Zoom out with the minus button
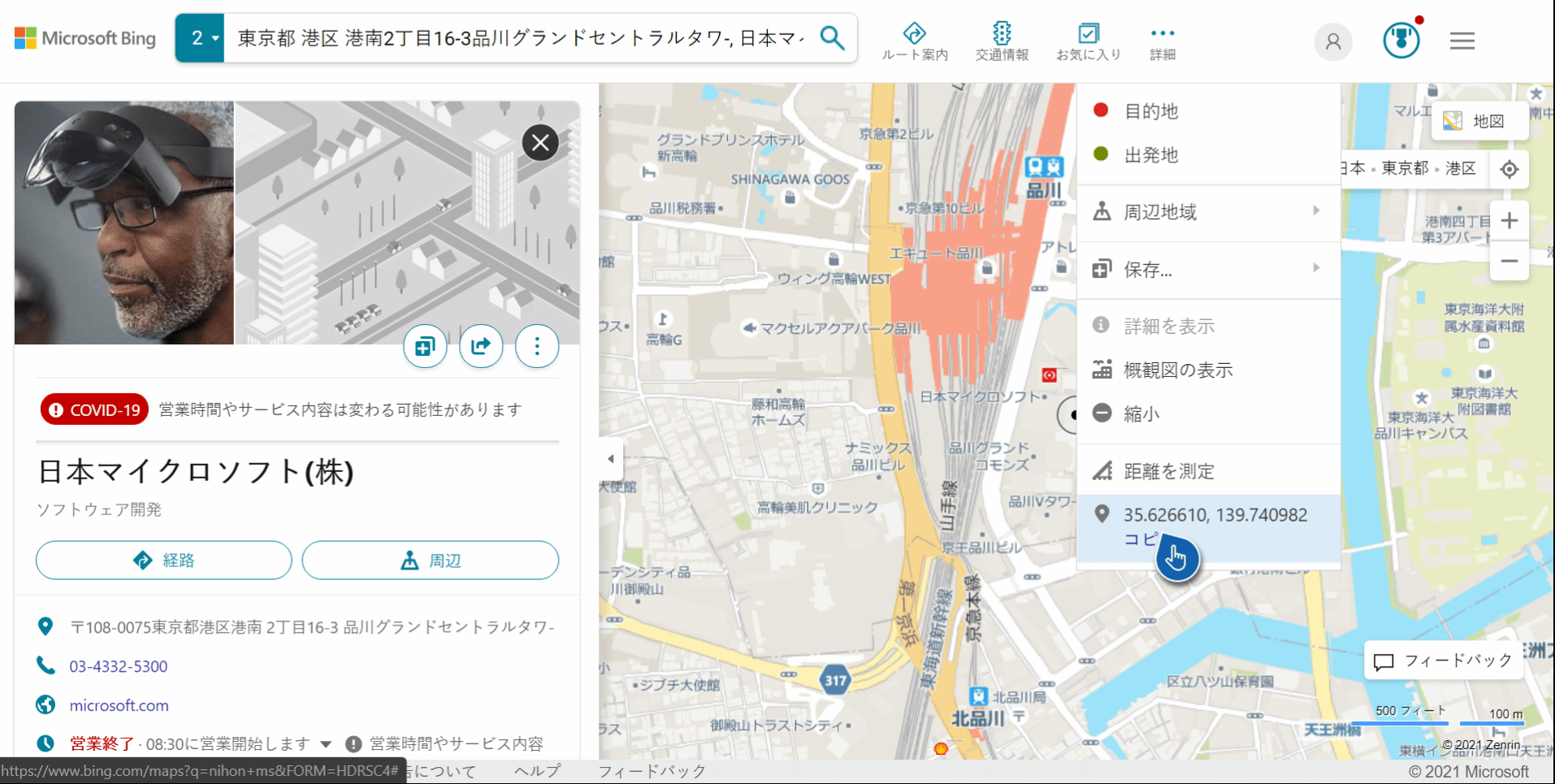 1509,261
